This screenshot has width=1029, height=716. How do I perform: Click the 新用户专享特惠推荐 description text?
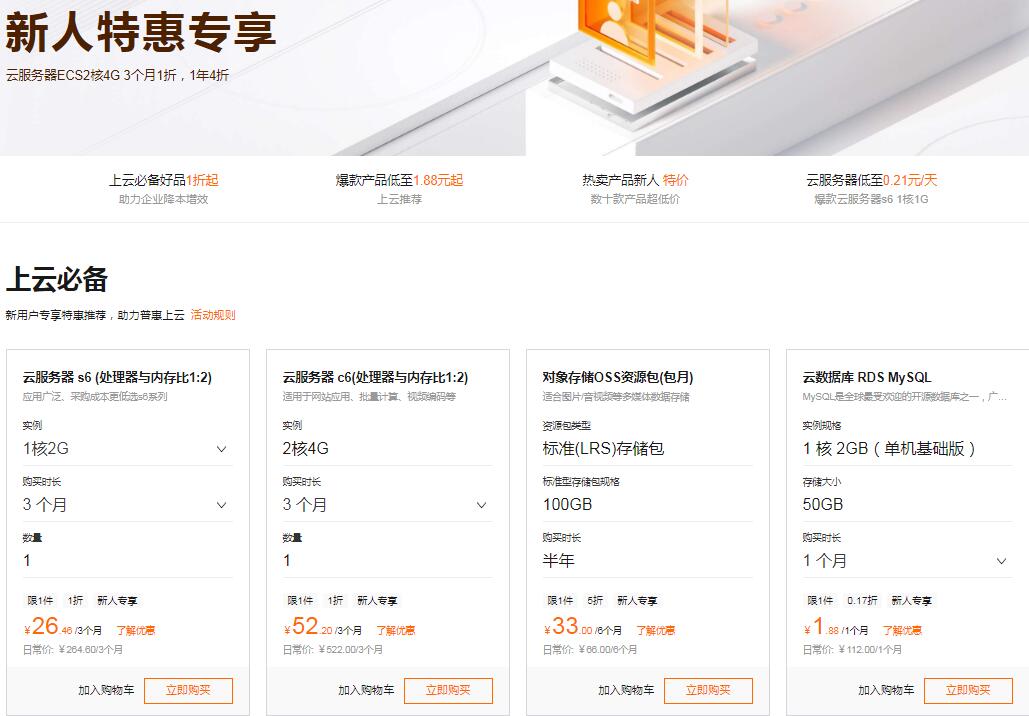click(95, 315)
